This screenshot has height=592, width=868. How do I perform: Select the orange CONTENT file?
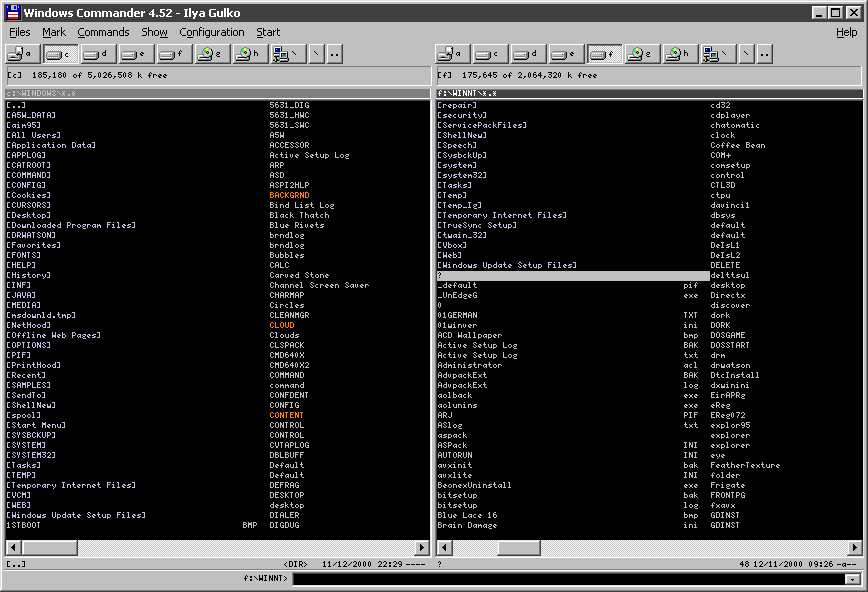tap(286, 415)
